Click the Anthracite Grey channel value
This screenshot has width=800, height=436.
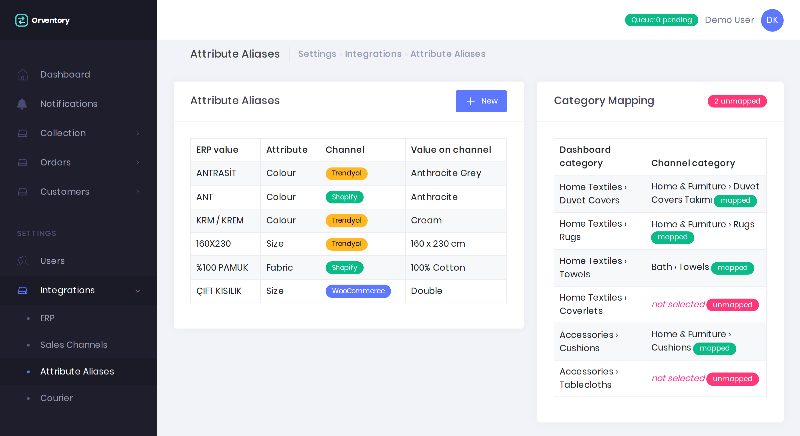click(446, 173)
